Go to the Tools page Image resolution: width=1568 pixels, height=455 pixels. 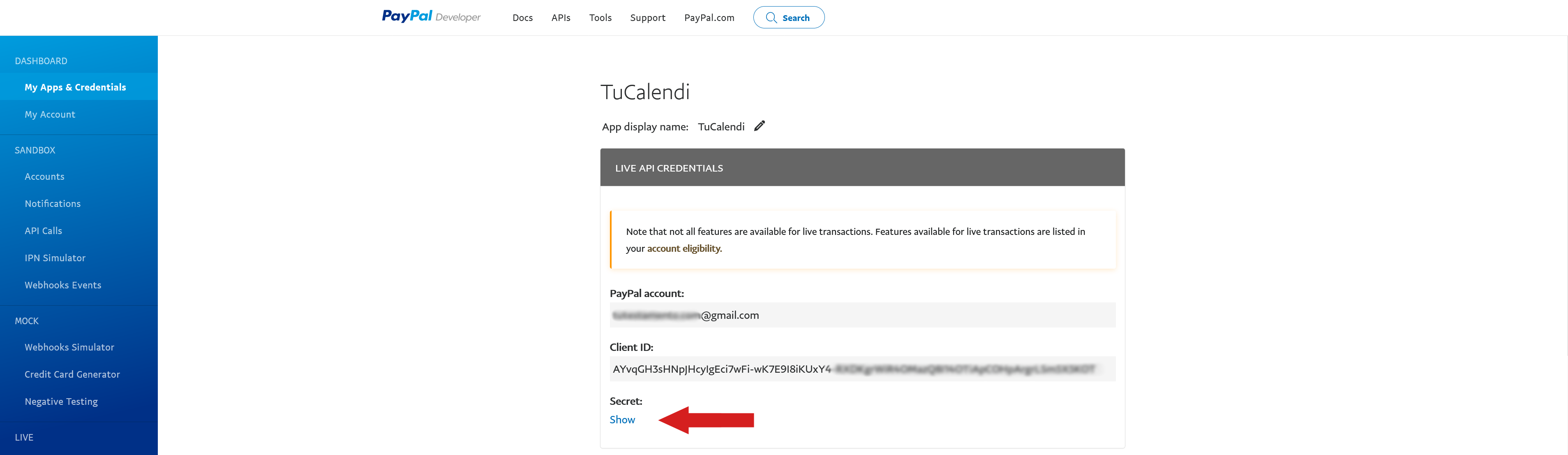(x=600, y=18)
